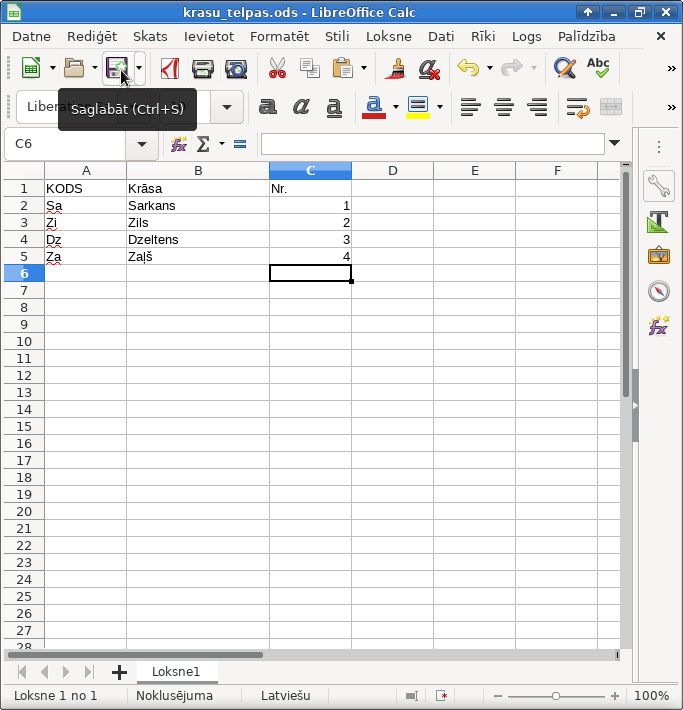Image resolution: width=683 pixels, height=710 pixels.
Task: Click the Merge cells icon
Action: point(611,107)
